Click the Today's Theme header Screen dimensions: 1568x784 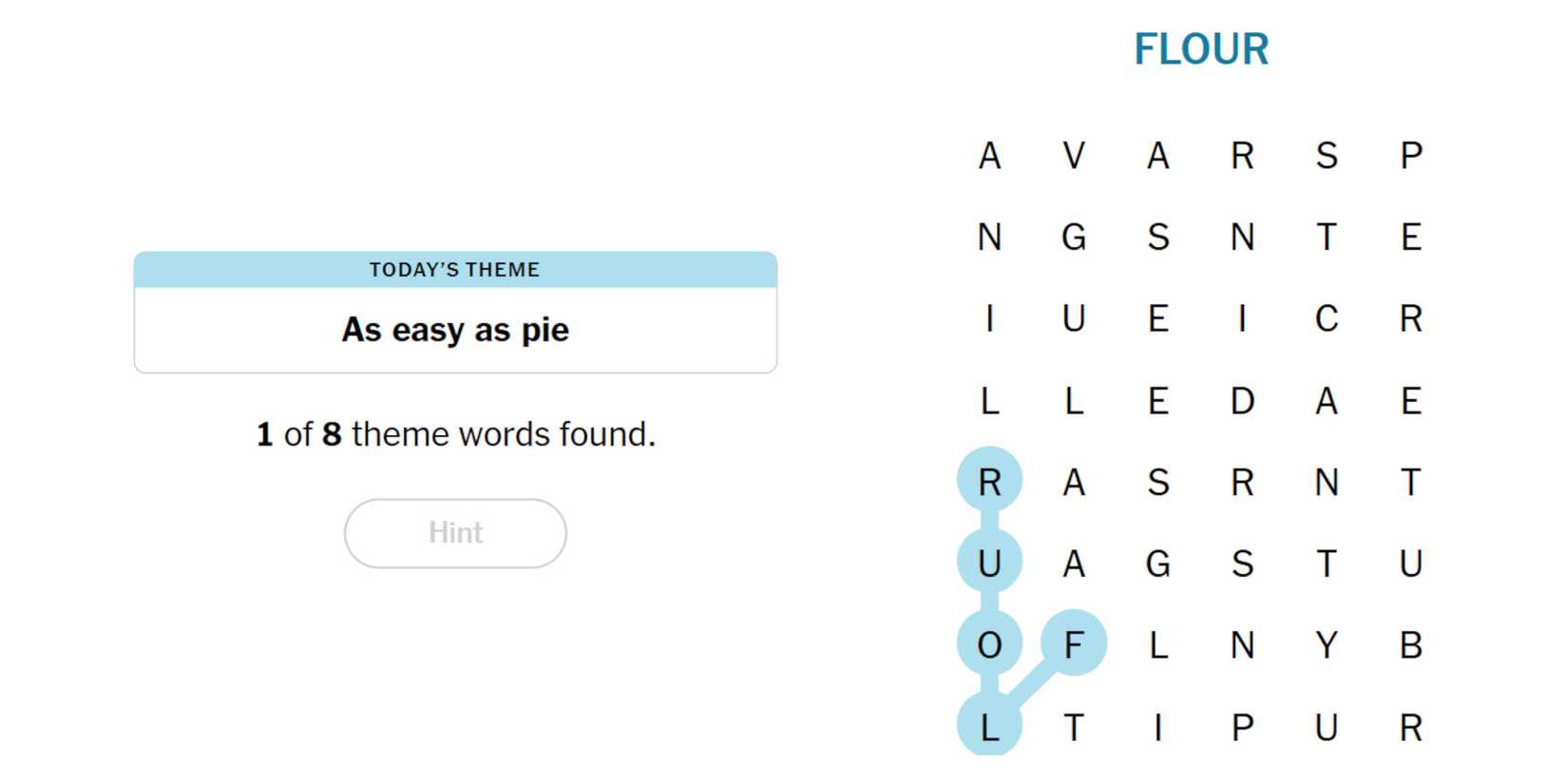pos(455,270)
